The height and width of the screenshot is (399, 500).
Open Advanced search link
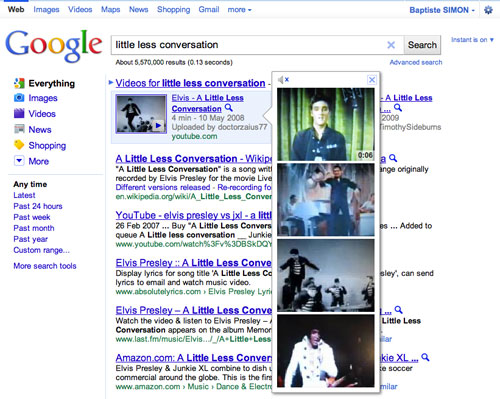(x=416, y=62)
